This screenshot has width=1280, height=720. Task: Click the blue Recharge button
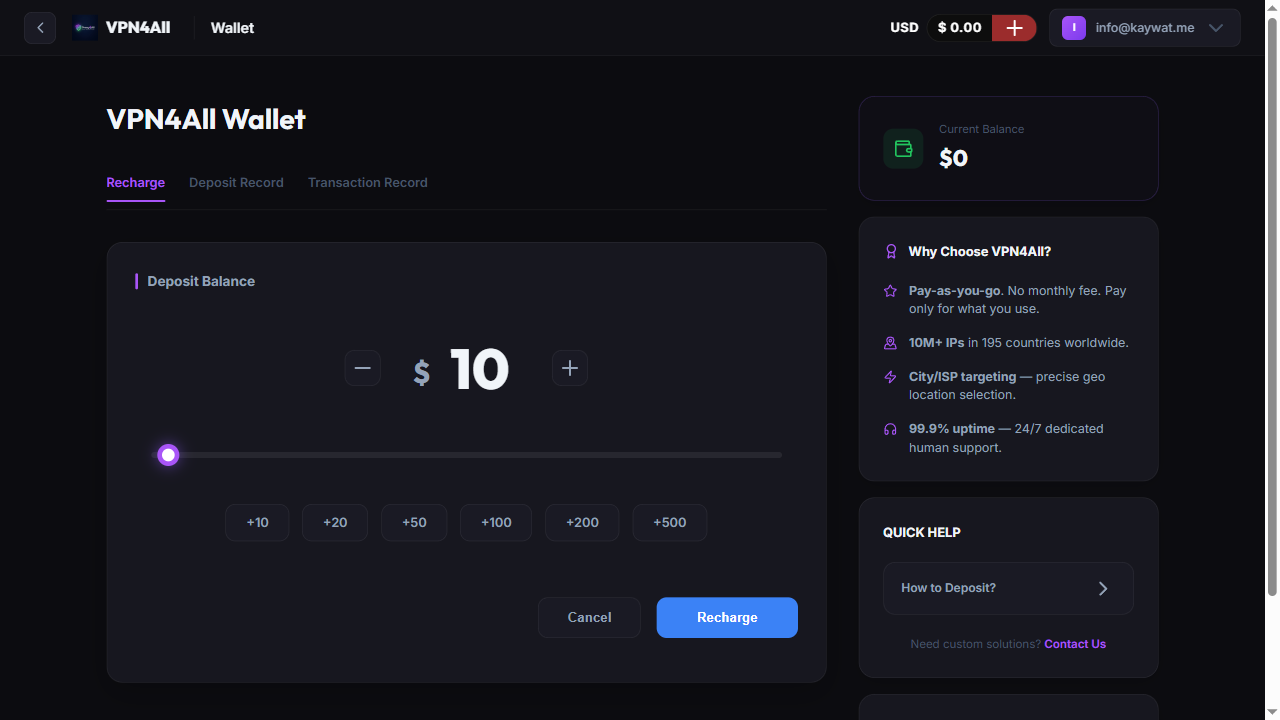727,618
